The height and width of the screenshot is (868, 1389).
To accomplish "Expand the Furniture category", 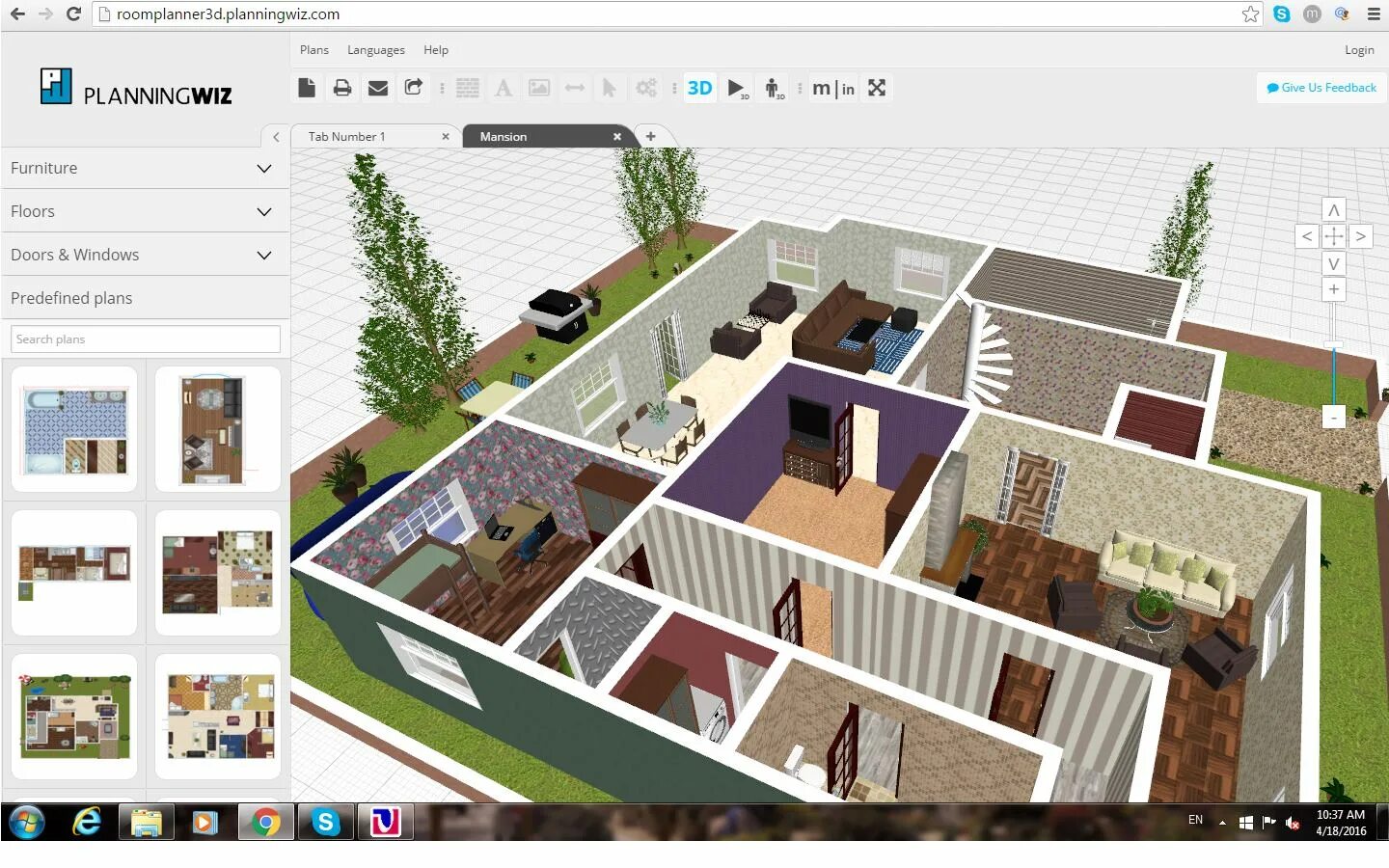I will 145,168.
